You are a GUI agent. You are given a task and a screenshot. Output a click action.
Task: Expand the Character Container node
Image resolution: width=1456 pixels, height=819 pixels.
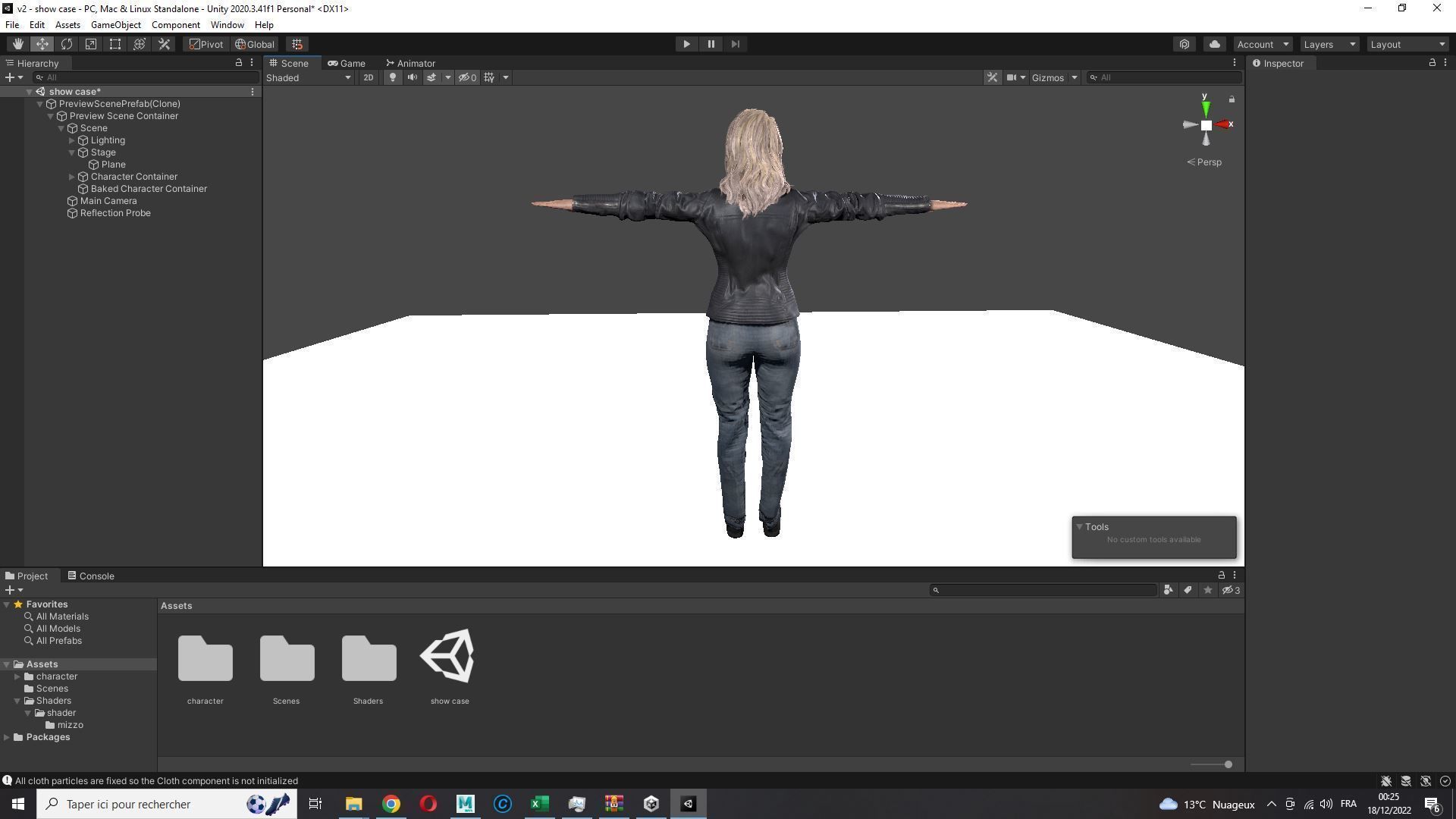coord(72,177)
